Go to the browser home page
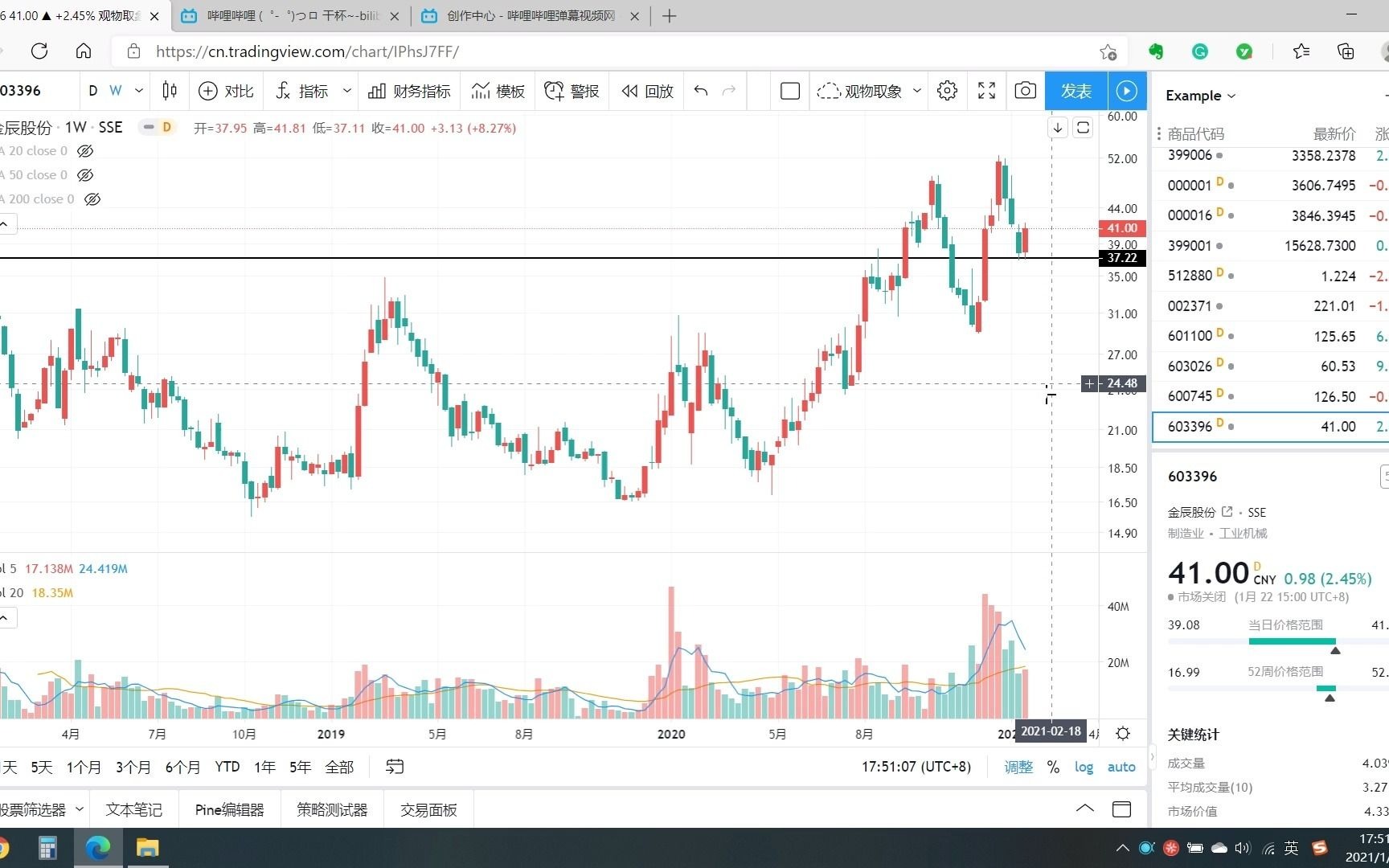 pyautogui.click(x=84, y=51)
